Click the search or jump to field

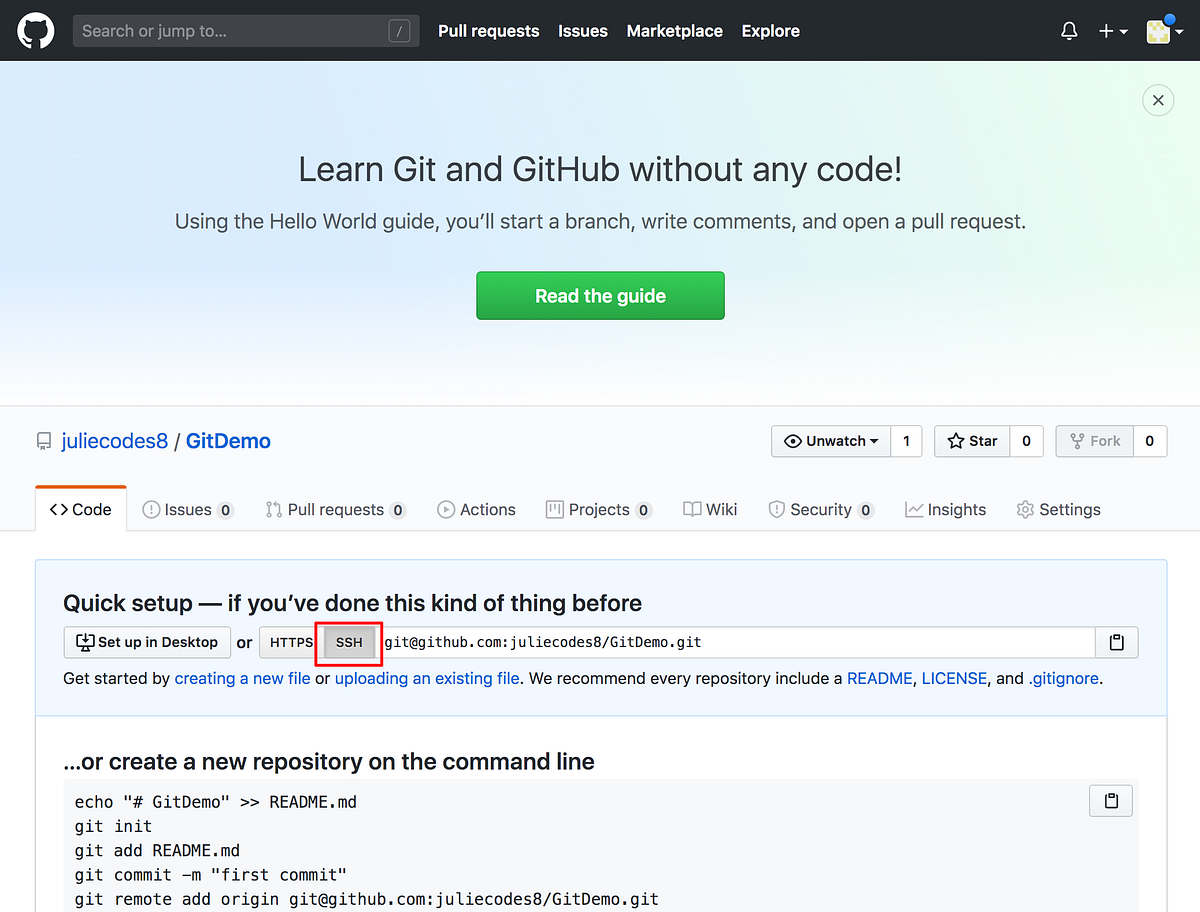(246, 31)
